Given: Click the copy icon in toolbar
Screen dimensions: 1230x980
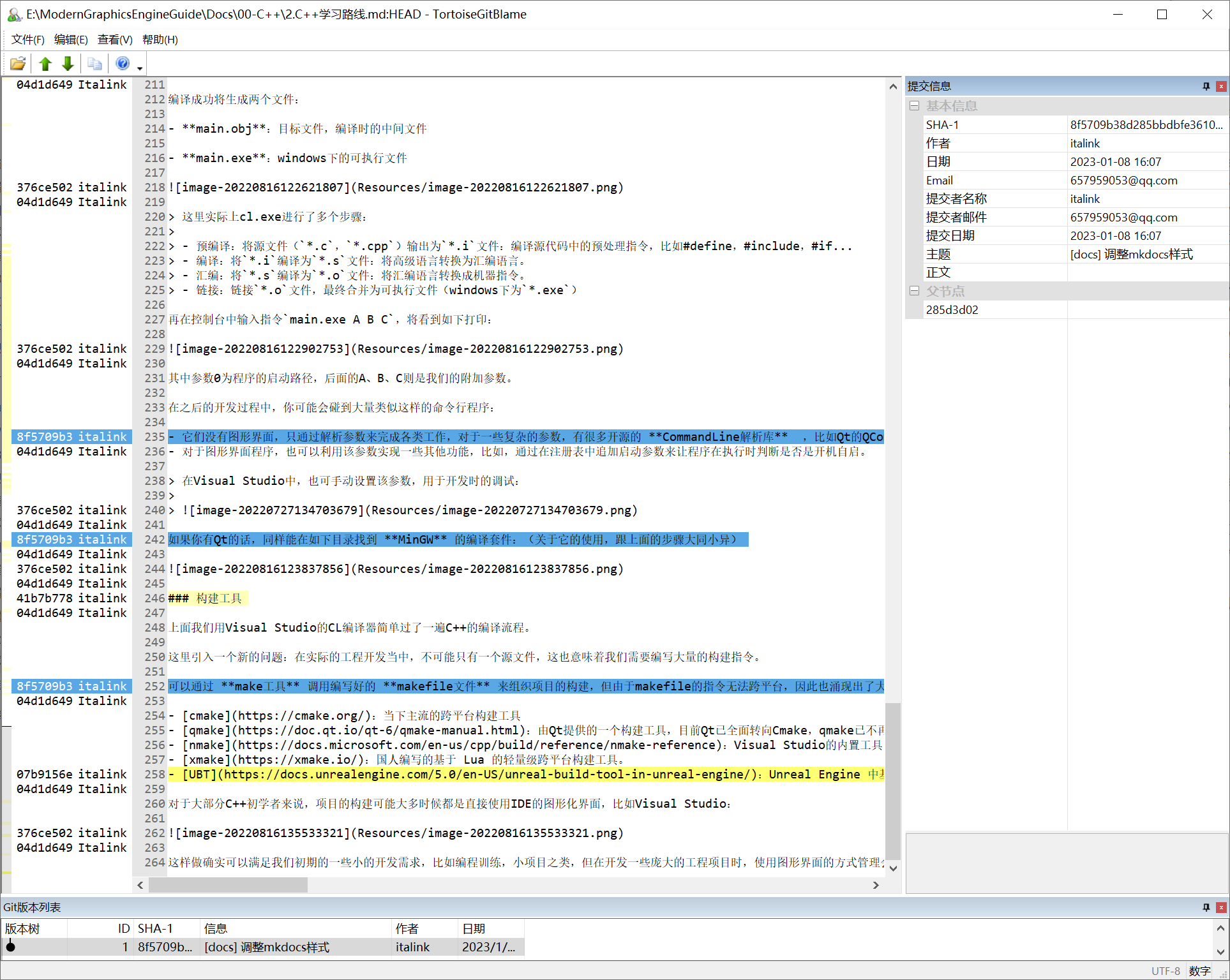Looking at the screenshot, I should (x=94, y=63).
